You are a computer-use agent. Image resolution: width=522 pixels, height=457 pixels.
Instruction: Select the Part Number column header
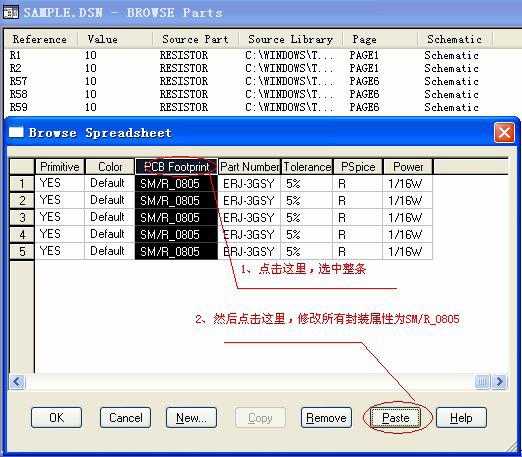click(249, 166)
